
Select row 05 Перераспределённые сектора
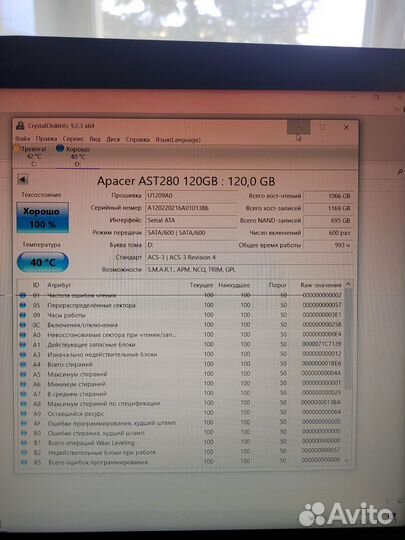[180, 305]
